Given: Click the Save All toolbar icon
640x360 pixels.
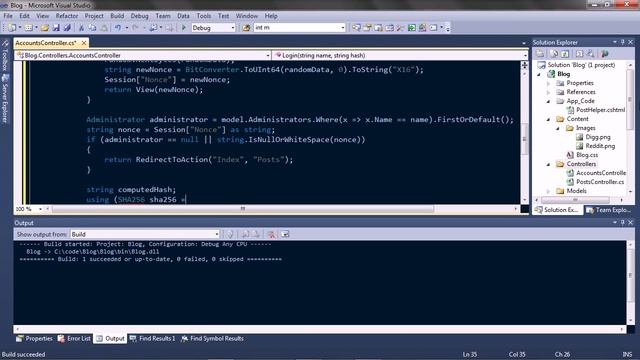Looking at the screenshot, I should coord(67,28).
